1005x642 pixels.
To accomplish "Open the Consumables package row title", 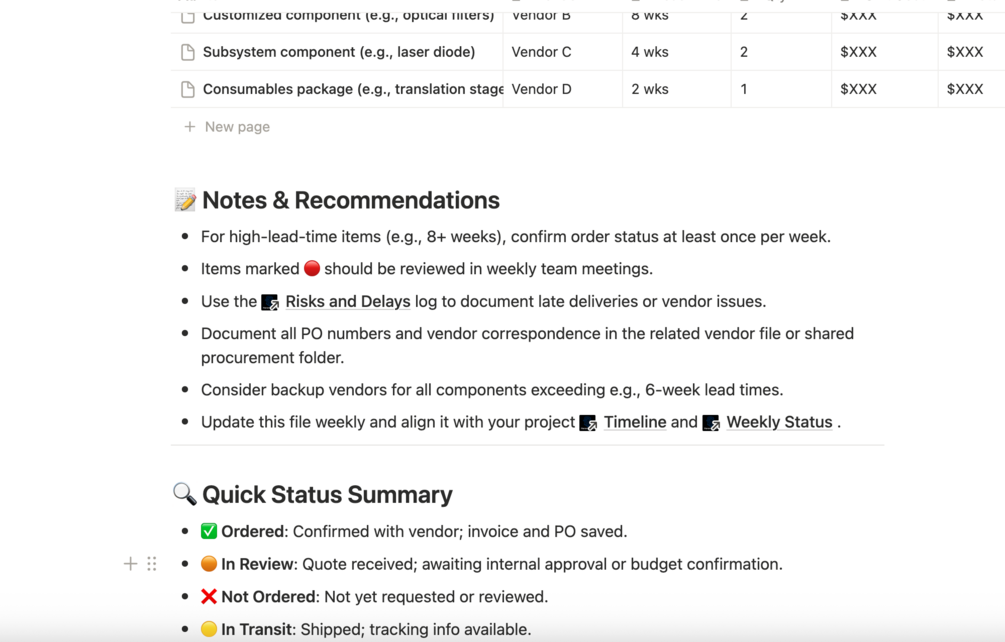I will [x=352, y=89].
